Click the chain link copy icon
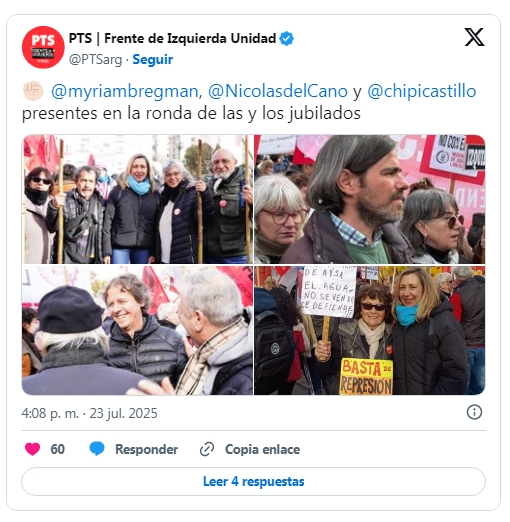 (207, 449)
